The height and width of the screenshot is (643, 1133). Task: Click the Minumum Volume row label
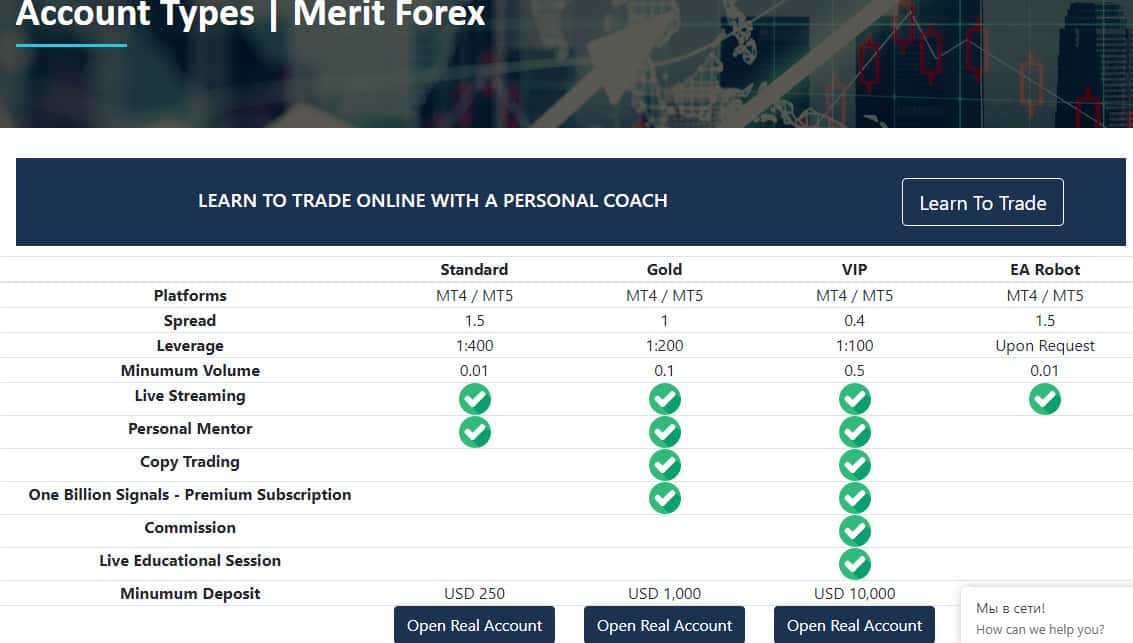coord(190,371)
